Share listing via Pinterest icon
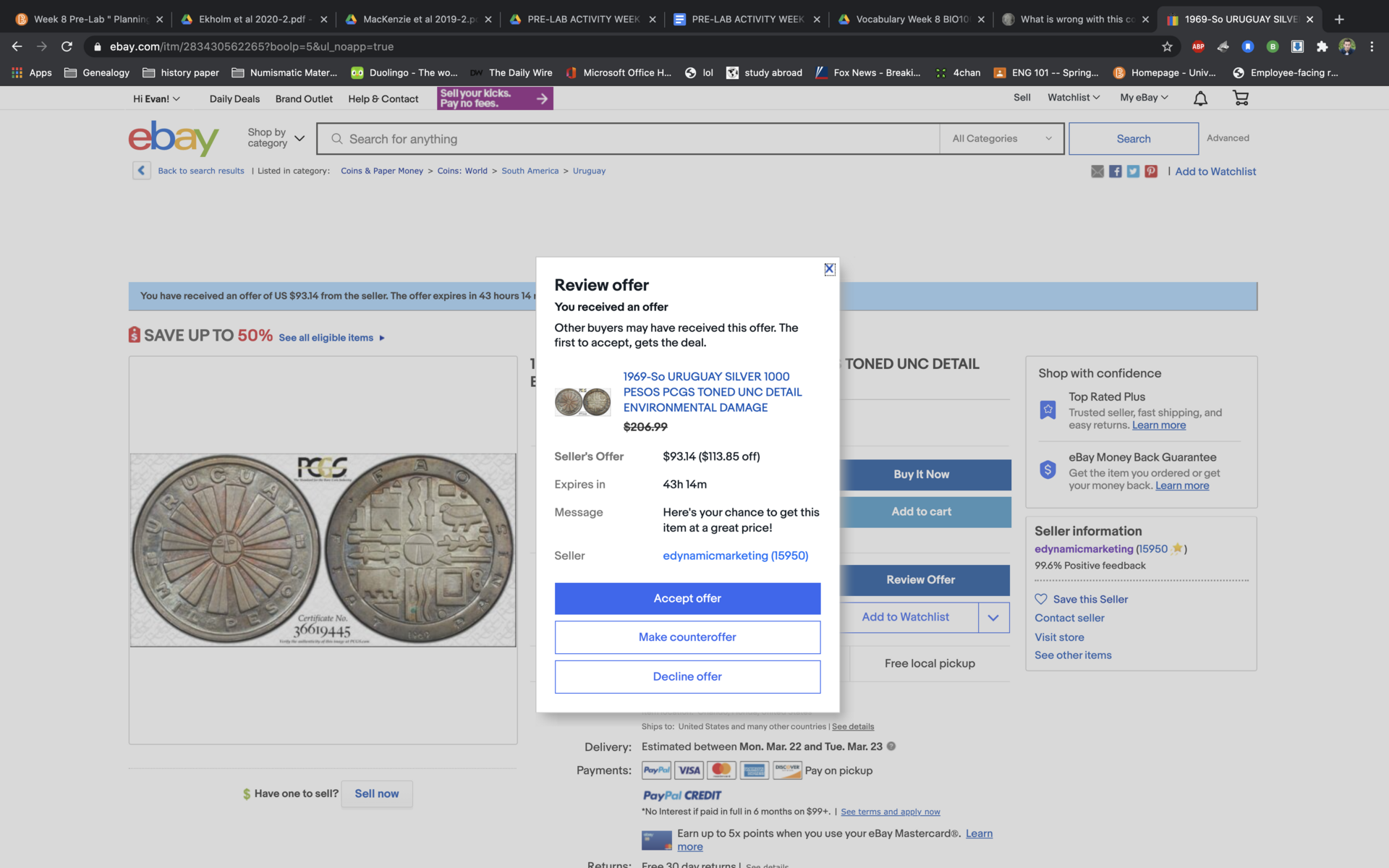This screenshot has height=868, width=1389. click(x=1151, y=171)
